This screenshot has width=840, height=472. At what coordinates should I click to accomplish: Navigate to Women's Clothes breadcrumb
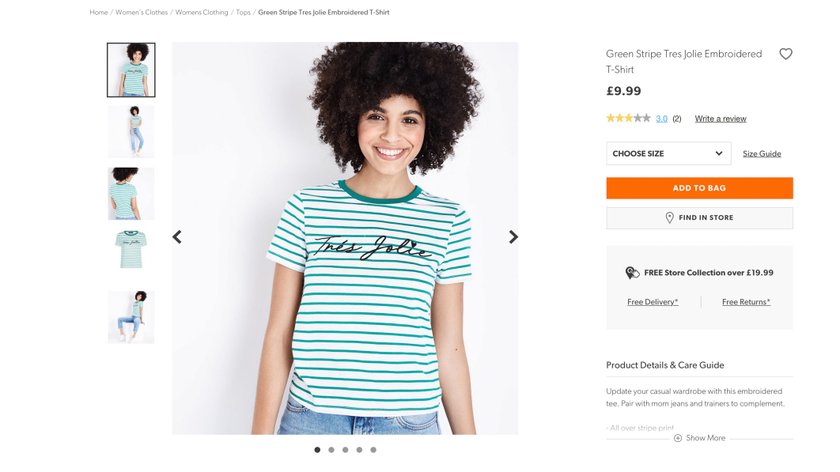point(141,12)
